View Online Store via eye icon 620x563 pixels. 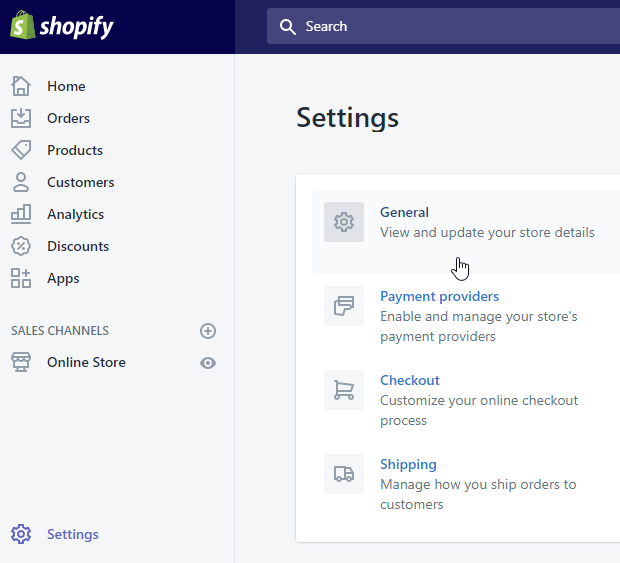tap(208, 363)
